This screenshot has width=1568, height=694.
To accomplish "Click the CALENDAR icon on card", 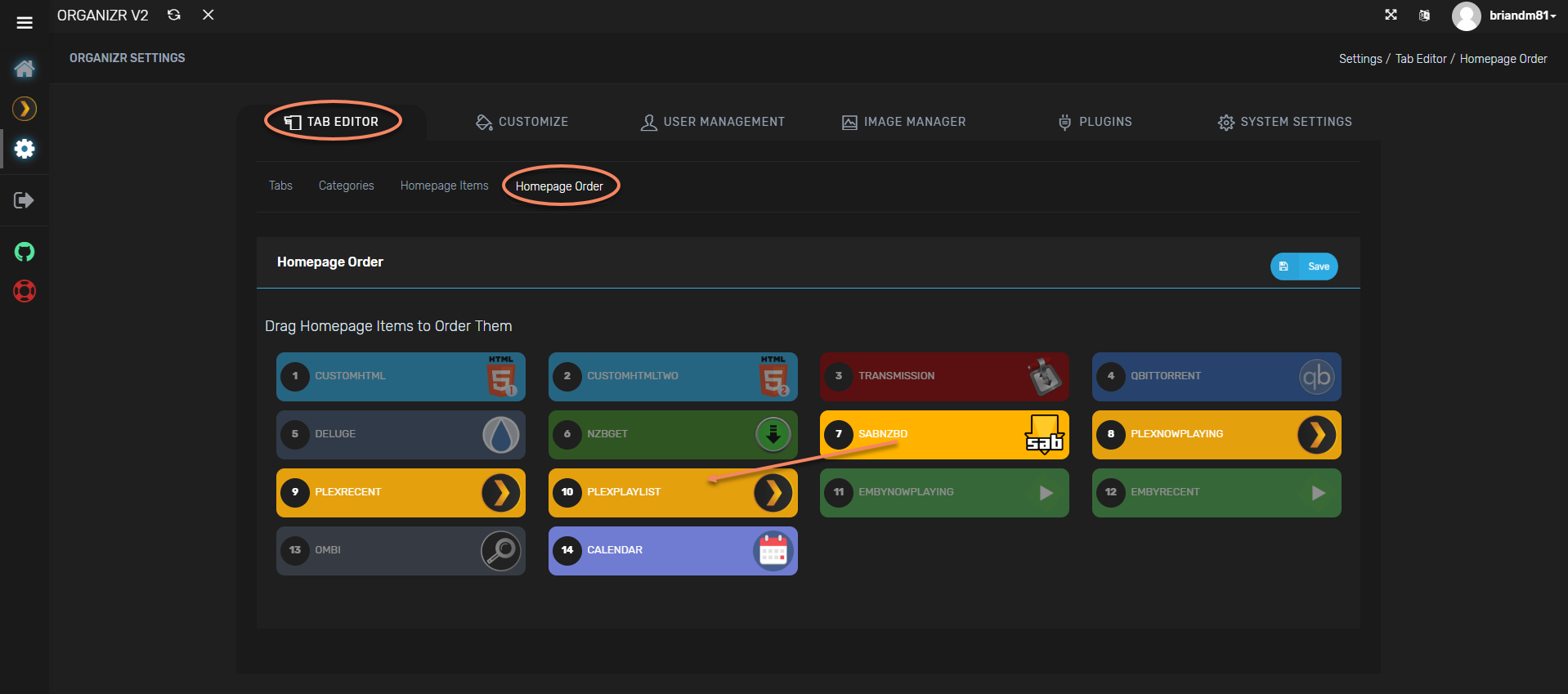I will (x=773, y=551).
